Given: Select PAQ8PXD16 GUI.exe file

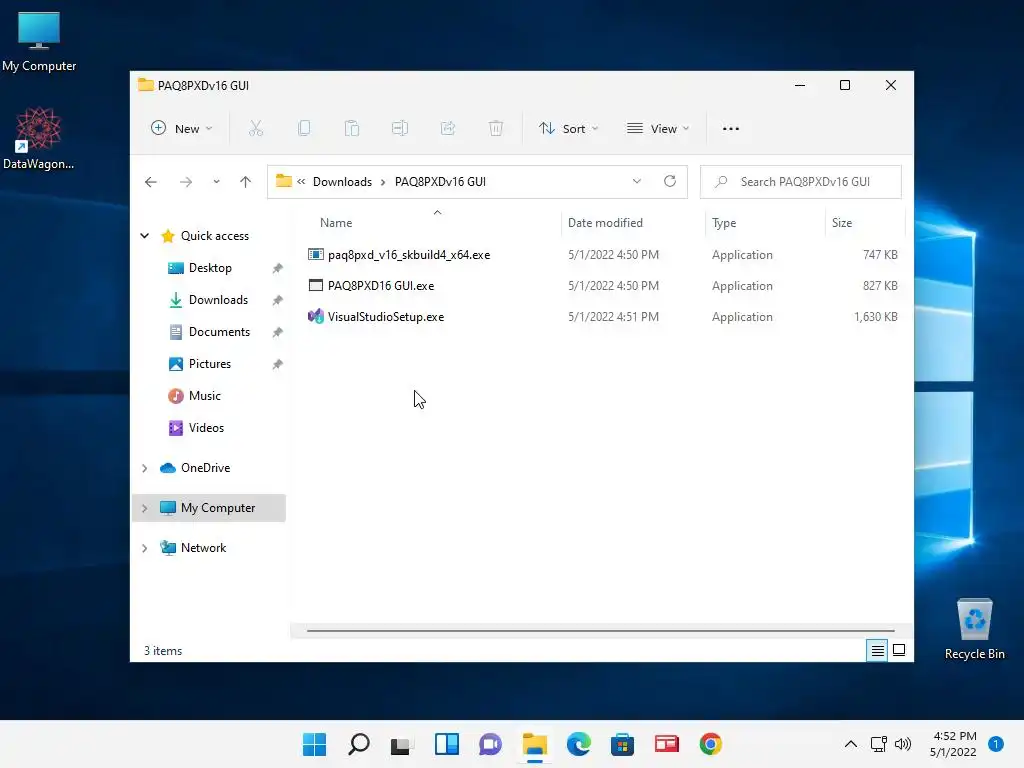Looking at the screenshot, I should pyautogui.click(x=381, y=285).
